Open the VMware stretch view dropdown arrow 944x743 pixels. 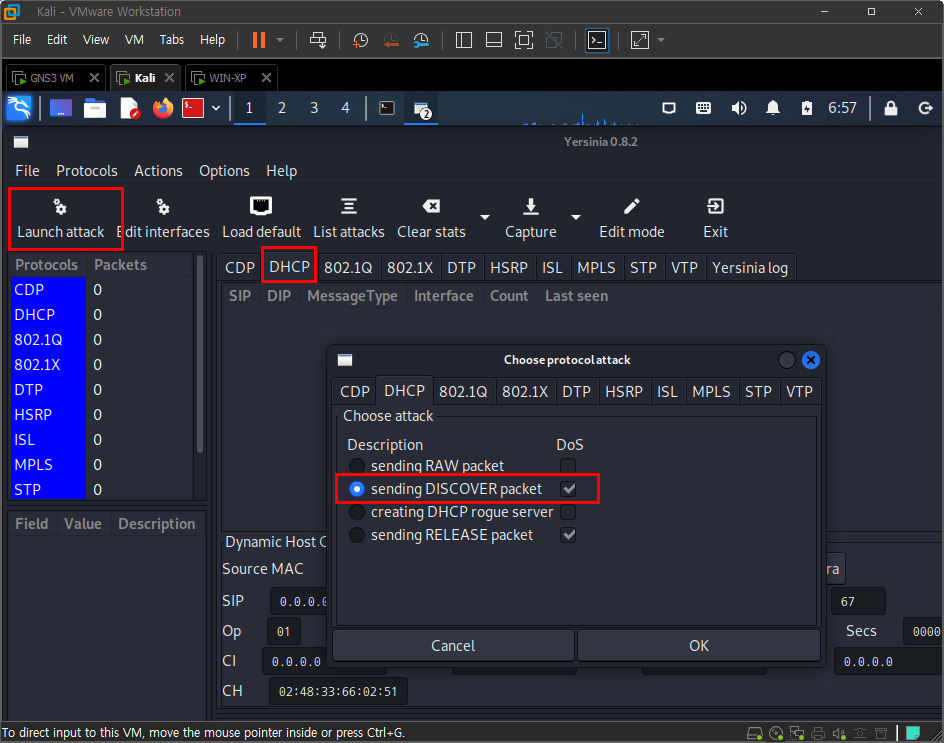point(661,40)
